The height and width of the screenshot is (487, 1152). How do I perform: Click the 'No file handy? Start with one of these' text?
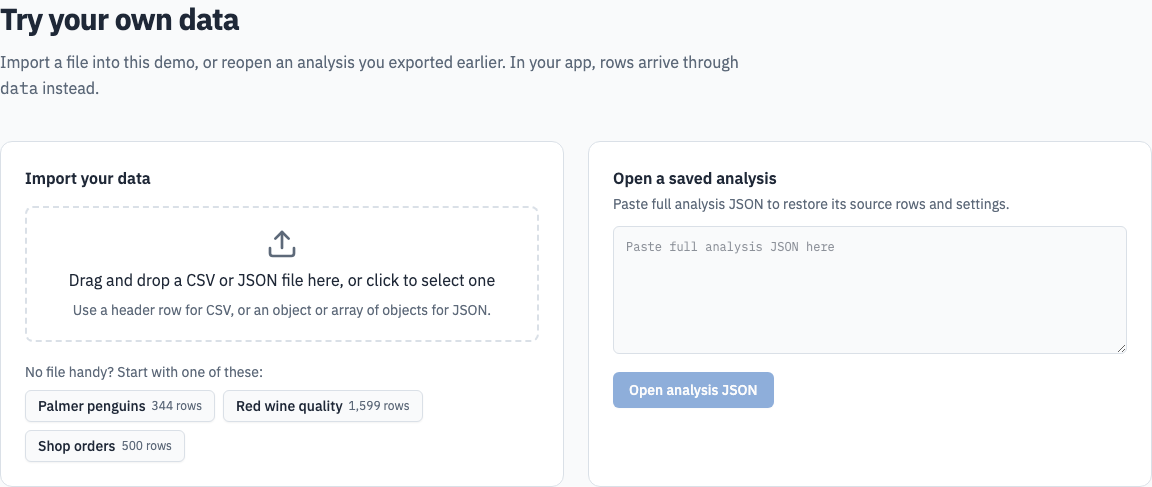point(144,372)
